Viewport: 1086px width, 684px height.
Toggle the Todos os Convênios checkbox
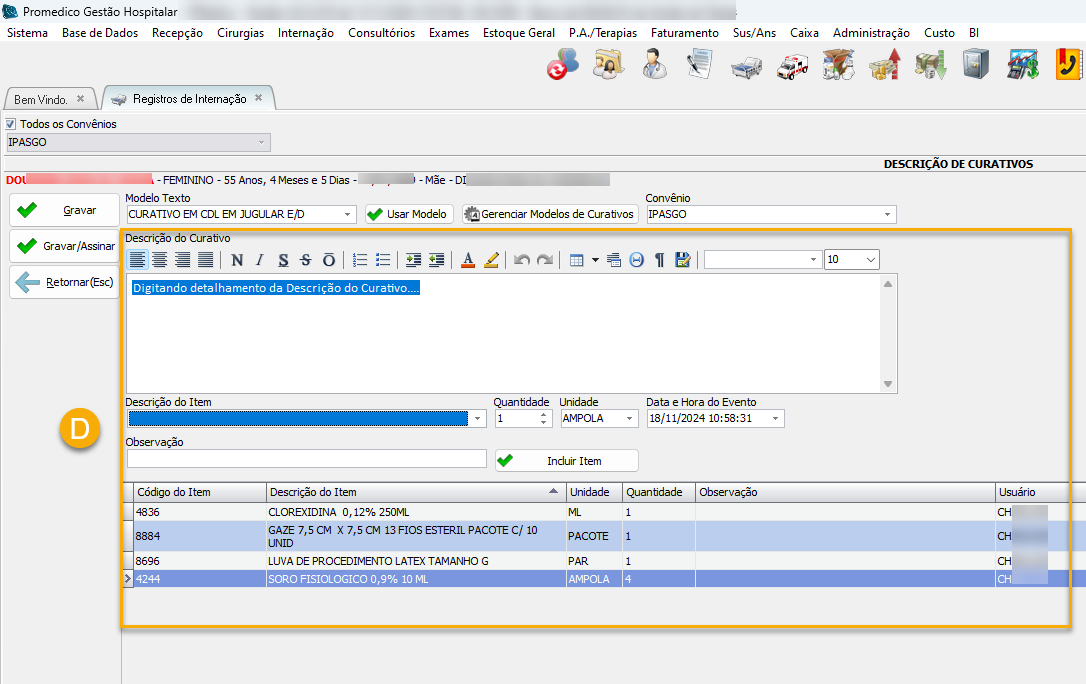click(12, 124)
